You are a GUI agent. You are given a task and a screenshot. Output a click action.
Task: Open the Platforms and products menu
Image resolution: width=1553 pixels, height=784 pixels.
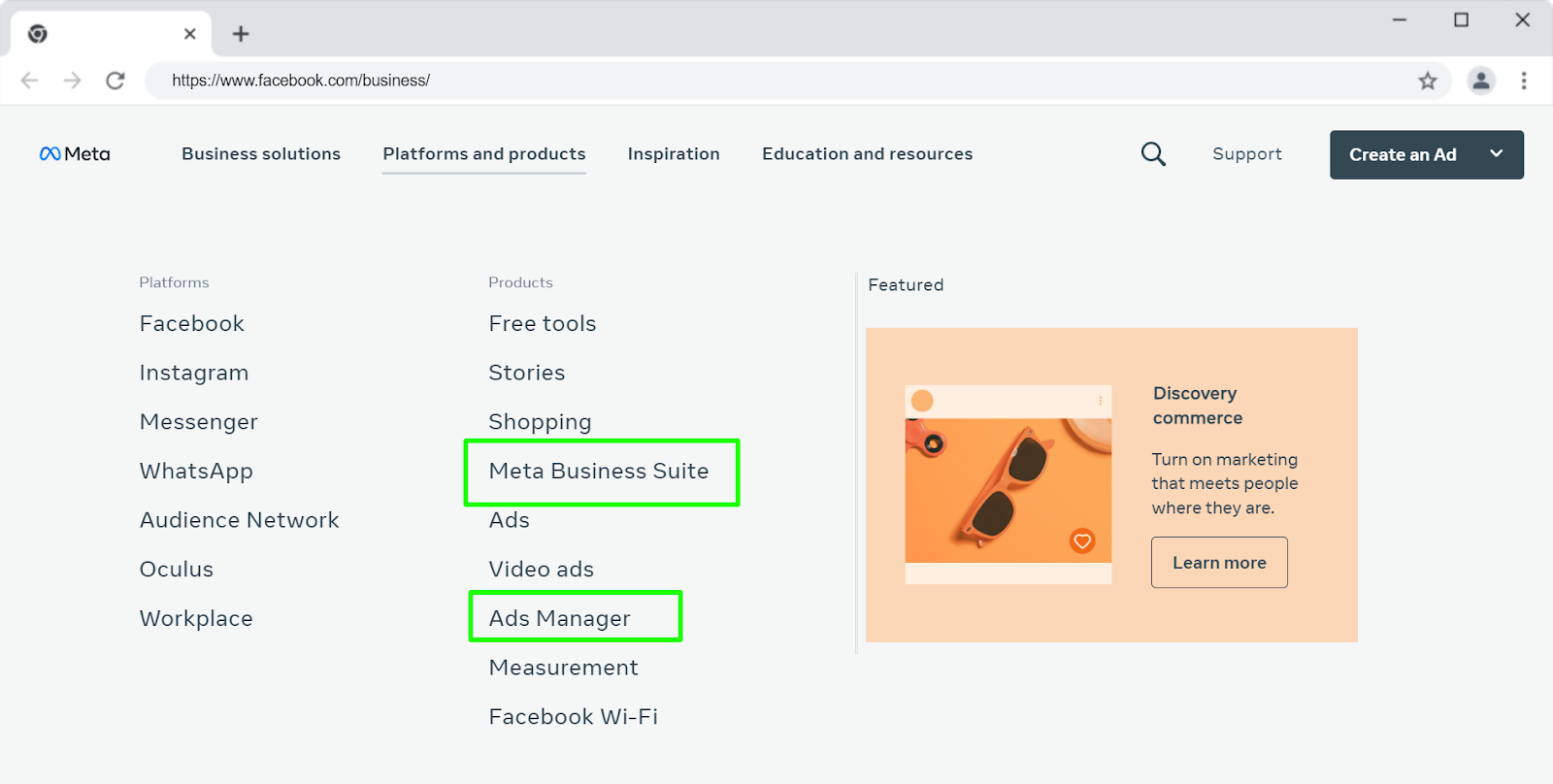pos(484,154)
